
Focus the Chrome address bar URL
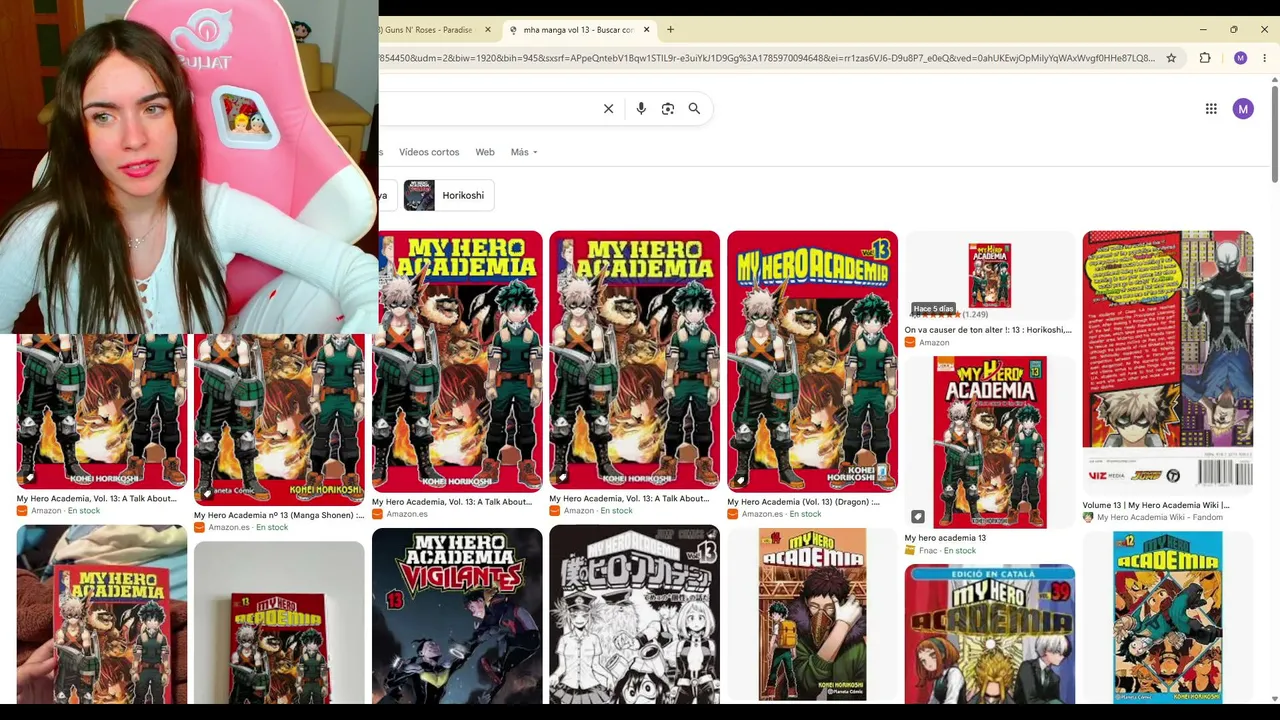coord(766,58)
